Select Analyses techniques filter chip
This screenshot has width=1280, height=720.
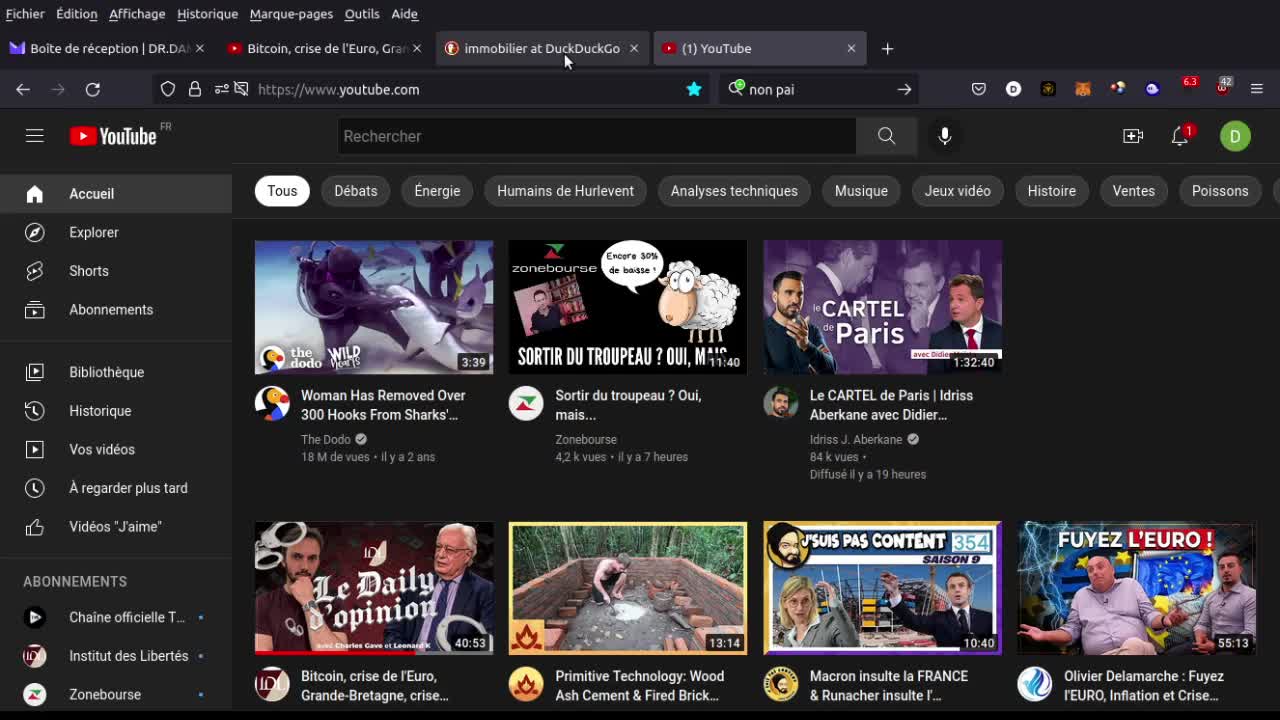(734, 191)
